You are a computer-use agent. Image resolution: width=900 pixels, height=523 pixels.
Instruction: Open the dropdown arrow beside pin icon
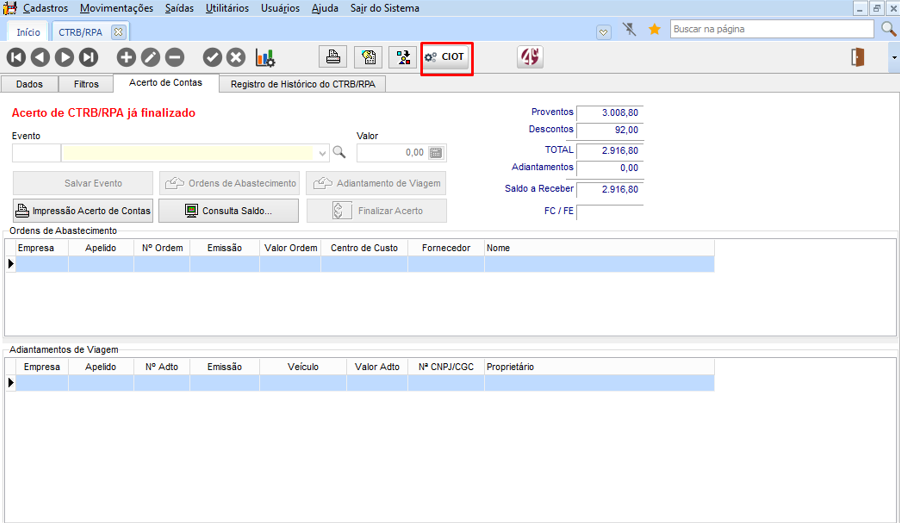pos(603,32)
